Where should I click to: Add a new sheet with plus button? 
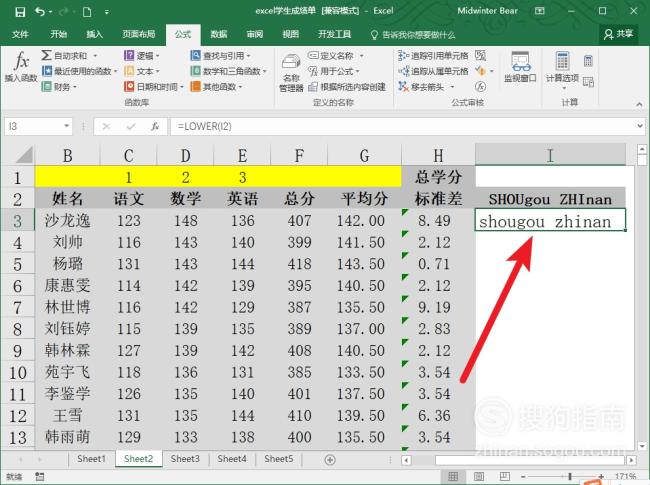tap(330, 460)
